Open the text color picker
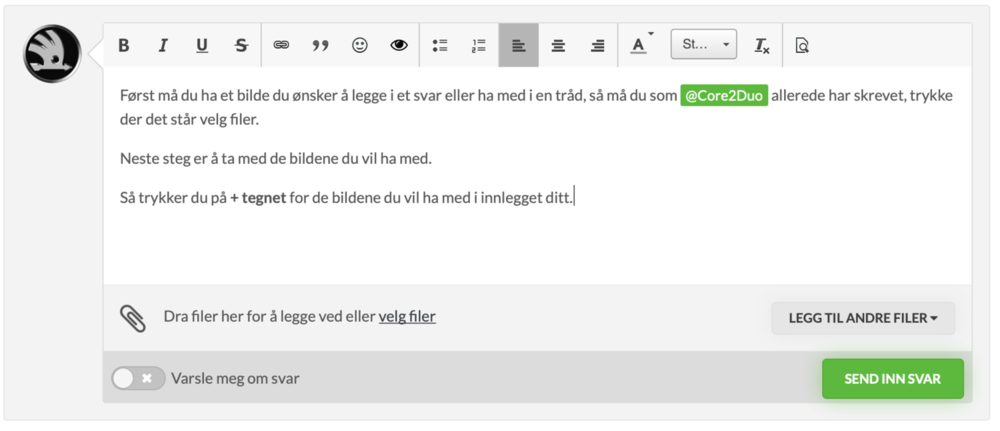Viewport: 1000px width, 431px height. (640, 45)
